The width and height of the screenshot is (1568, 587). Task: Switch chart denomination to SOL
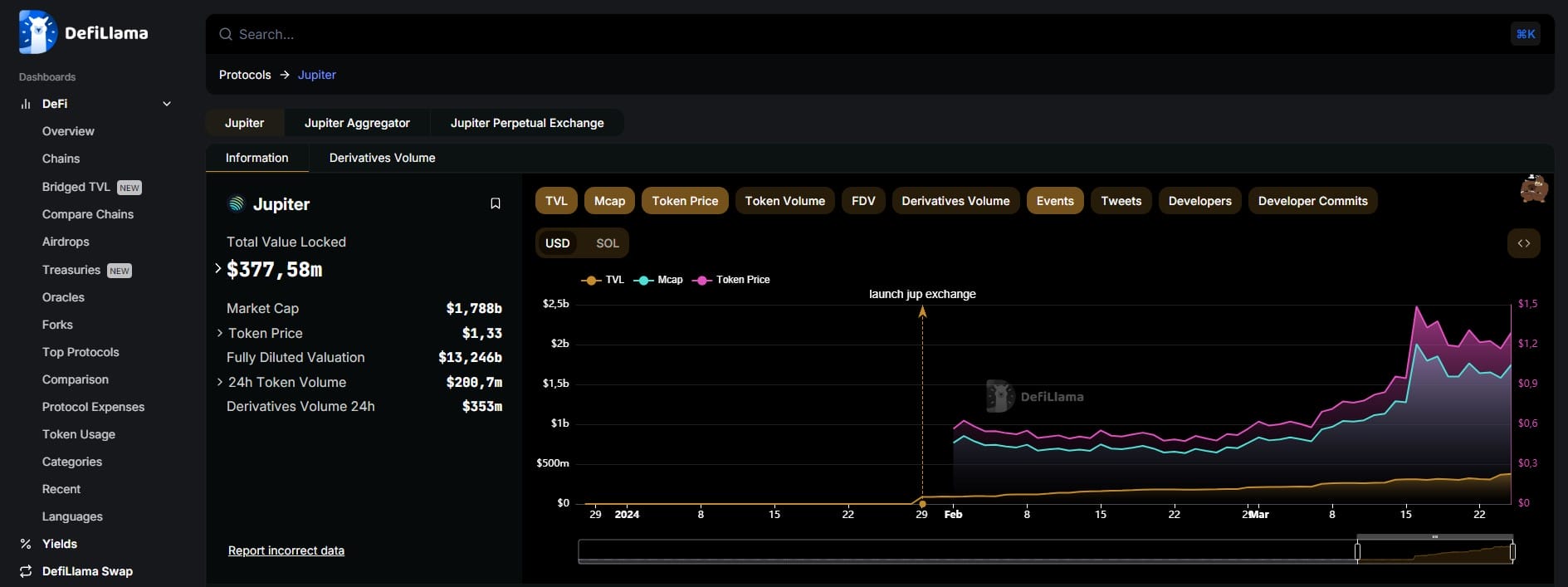[x=607, y=243]
